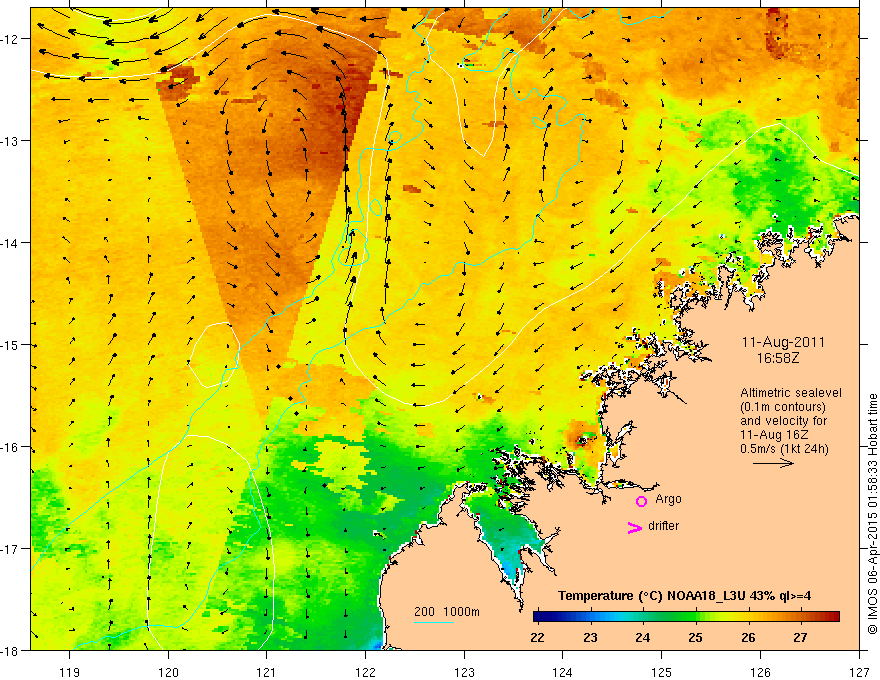Screen dimensions: 880x680
Task: Click the 0.5m/s velocity scale arrow
Action: coord(773,463)
